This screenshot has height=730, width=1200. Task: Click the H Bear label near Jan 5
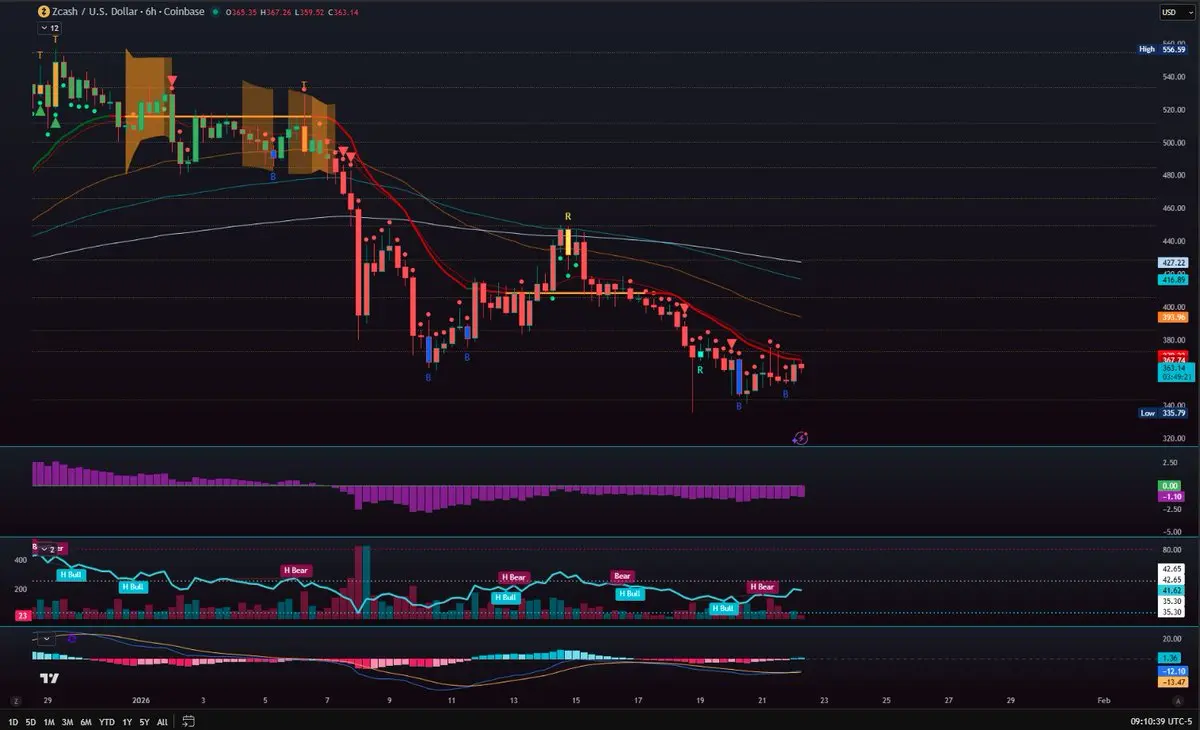(x=296, y=570)
